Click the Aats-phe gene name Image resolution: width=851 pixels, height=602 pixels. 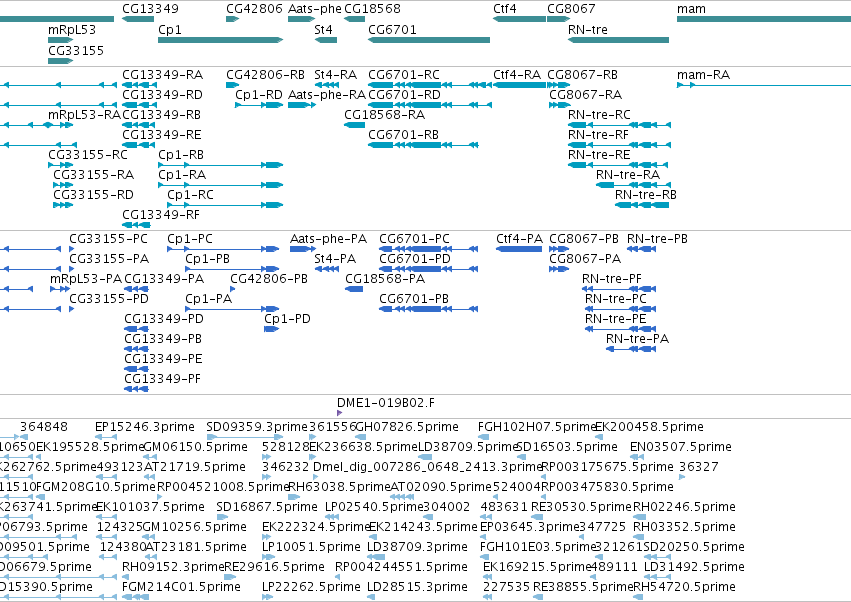tap(315, 9)
